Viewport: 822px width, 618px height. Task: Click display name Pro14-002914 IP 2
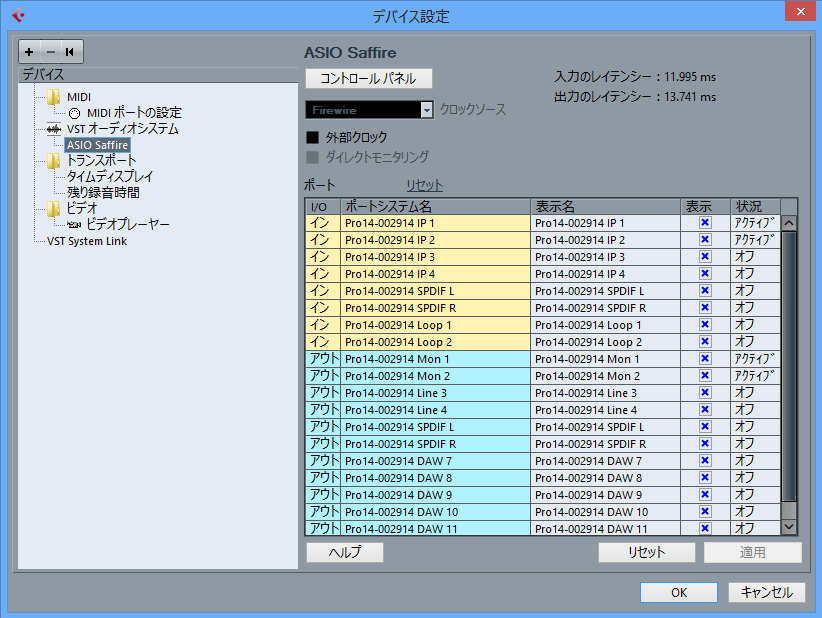click(x=605, y=240)
